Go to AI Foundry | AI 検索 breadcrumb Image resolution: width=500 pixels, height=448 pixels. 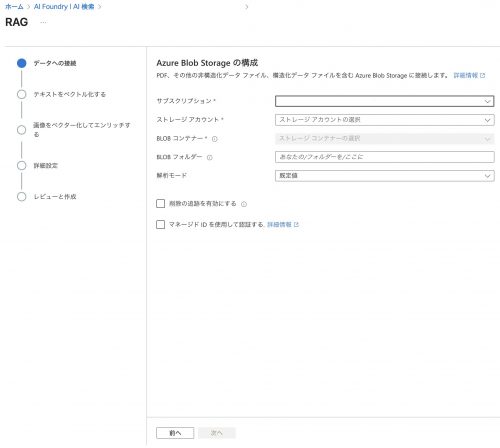click(64, 7)
